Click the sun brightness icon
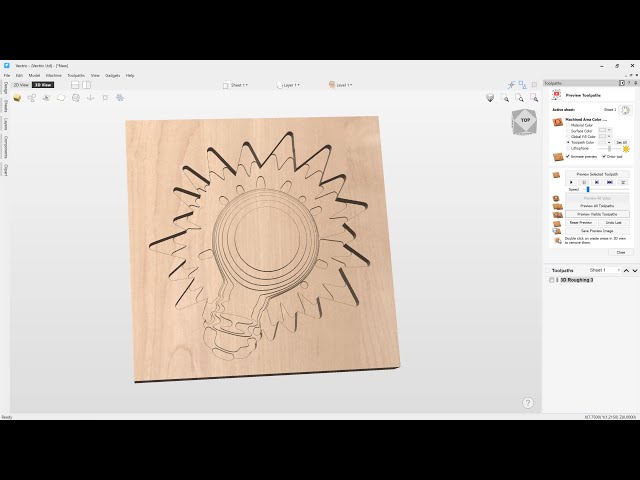Viewport: 640px width, 480px height. (x=626, y=149)
